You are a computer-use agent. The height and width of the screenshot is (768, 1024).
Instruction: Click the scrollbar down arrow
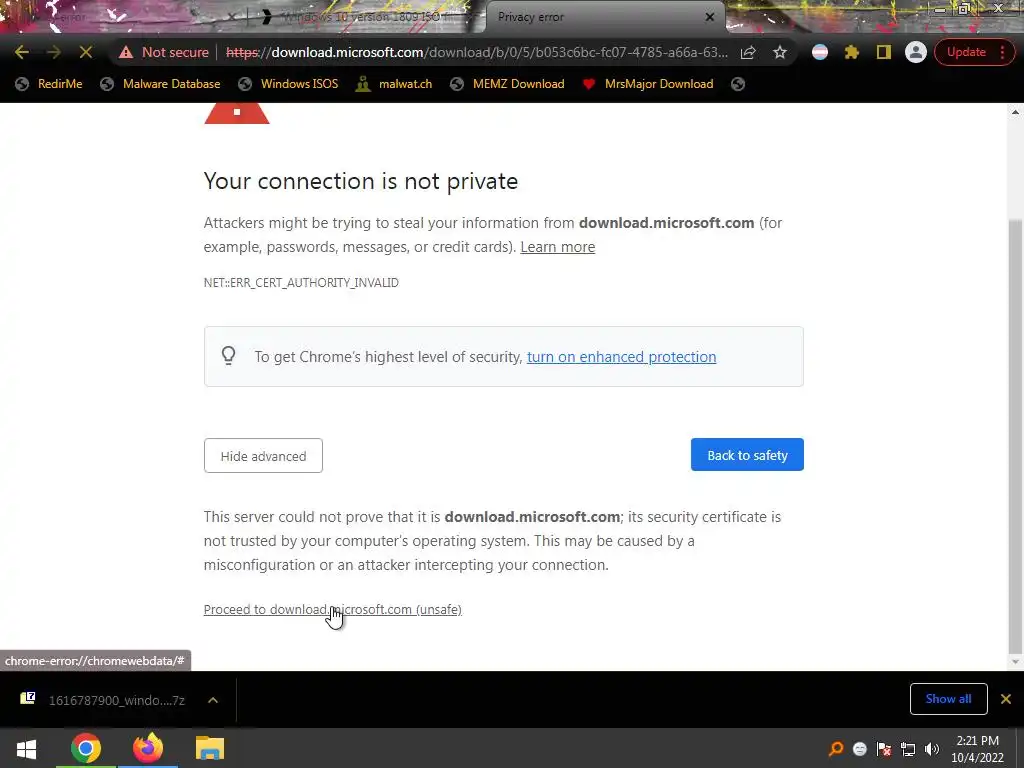tap(1015, 662)
